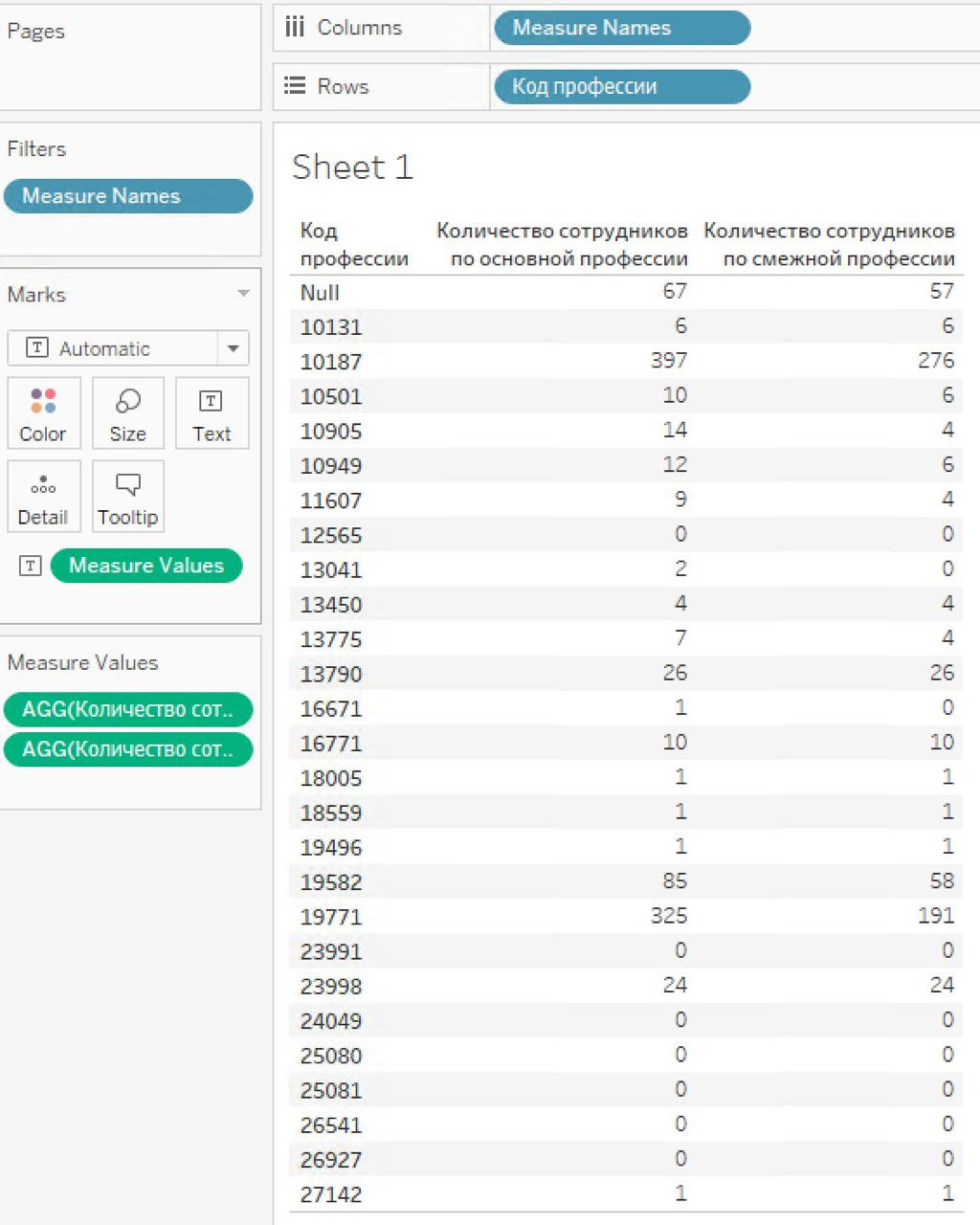Click row label 19771
This screenshot has width=980, height=1225.
[331, 917]
